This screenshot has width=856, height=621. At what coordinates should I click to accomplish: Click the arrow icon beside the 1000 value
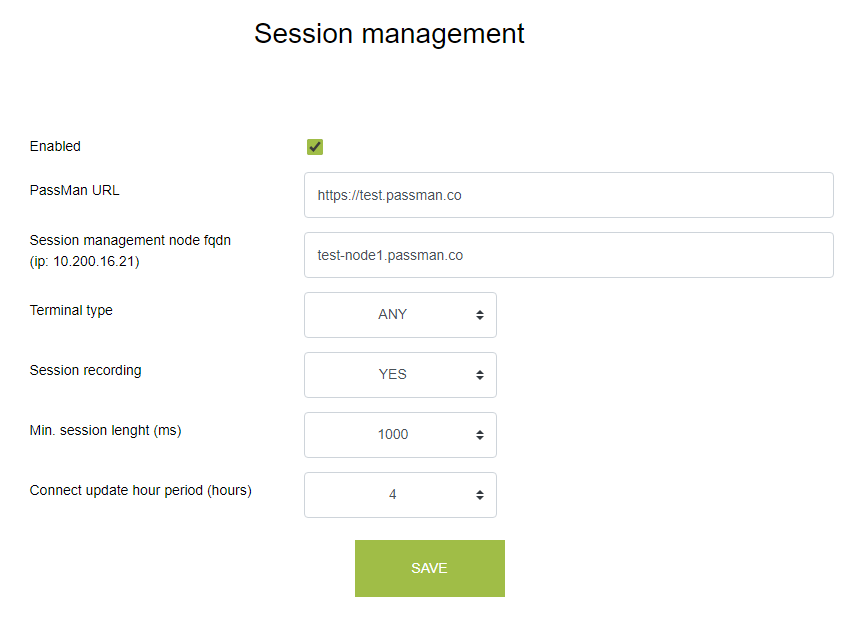480,435
